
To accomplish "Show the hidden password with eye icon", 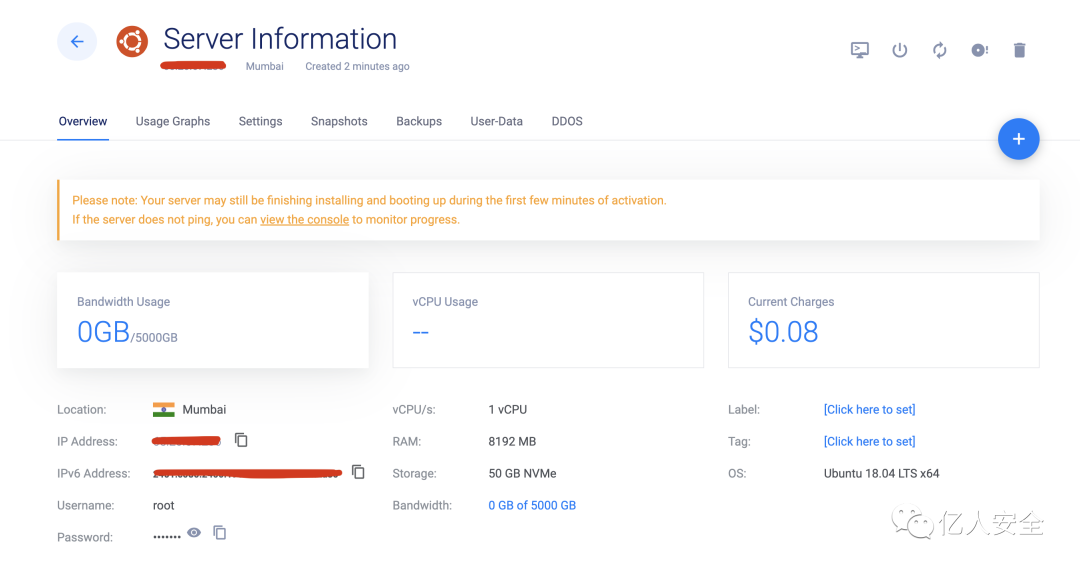I will click(194, 533).
